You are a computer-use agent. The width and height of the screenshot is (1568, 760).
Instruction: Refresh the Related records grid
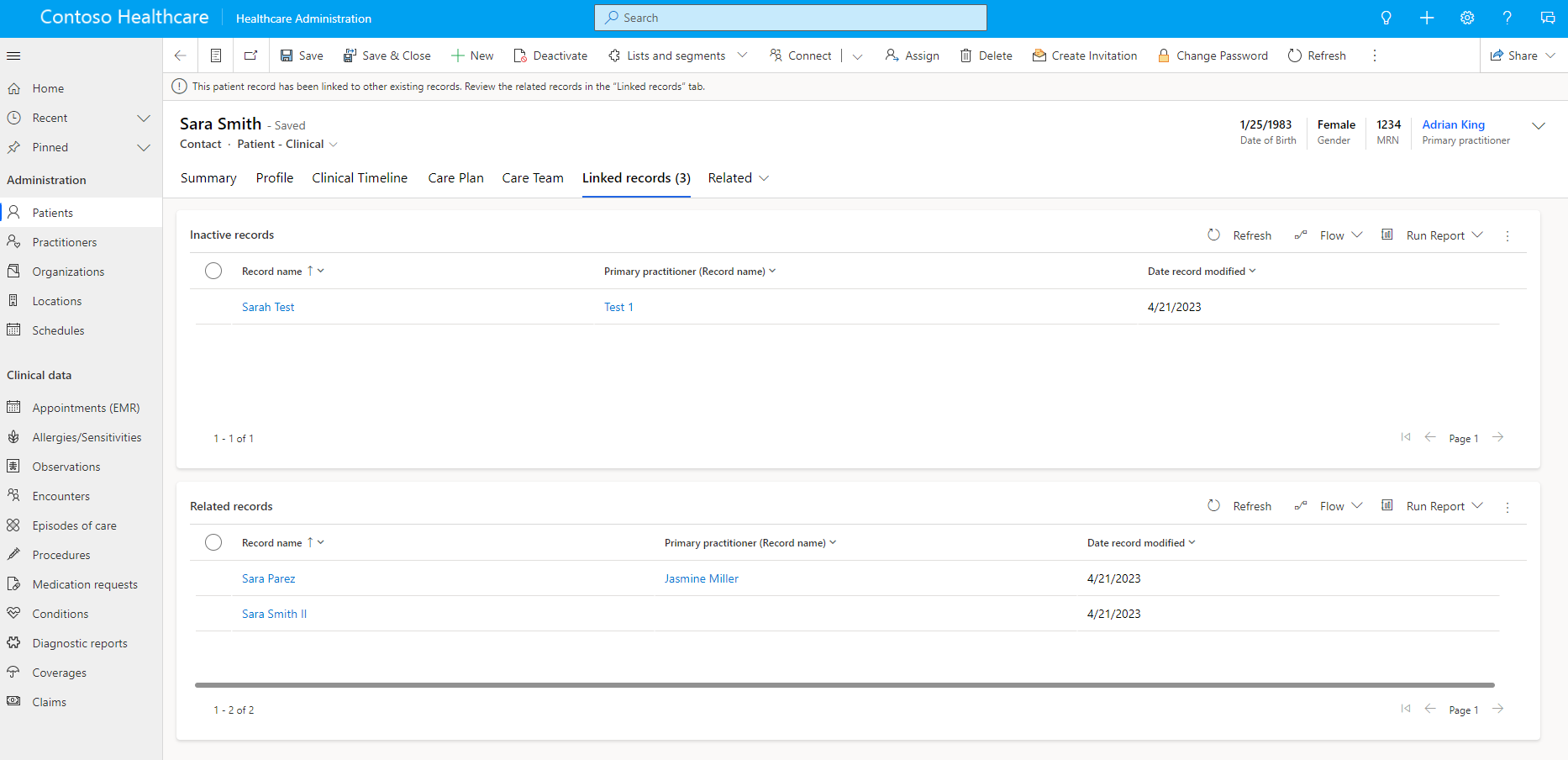[x=1239, y=506]
